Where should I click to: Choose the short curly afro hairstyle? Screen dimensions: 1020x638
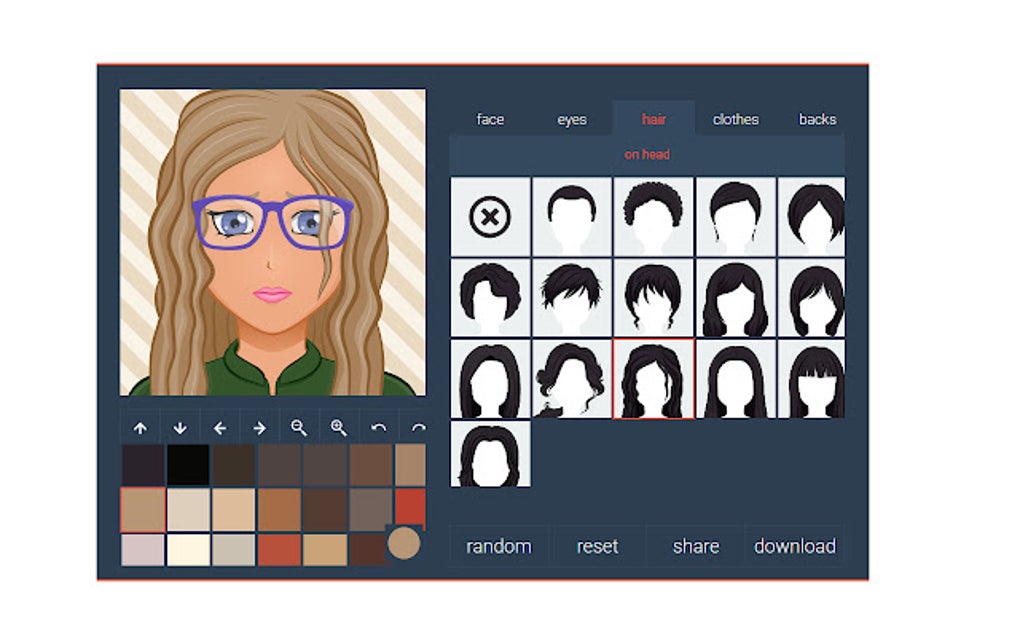point(653,216)
